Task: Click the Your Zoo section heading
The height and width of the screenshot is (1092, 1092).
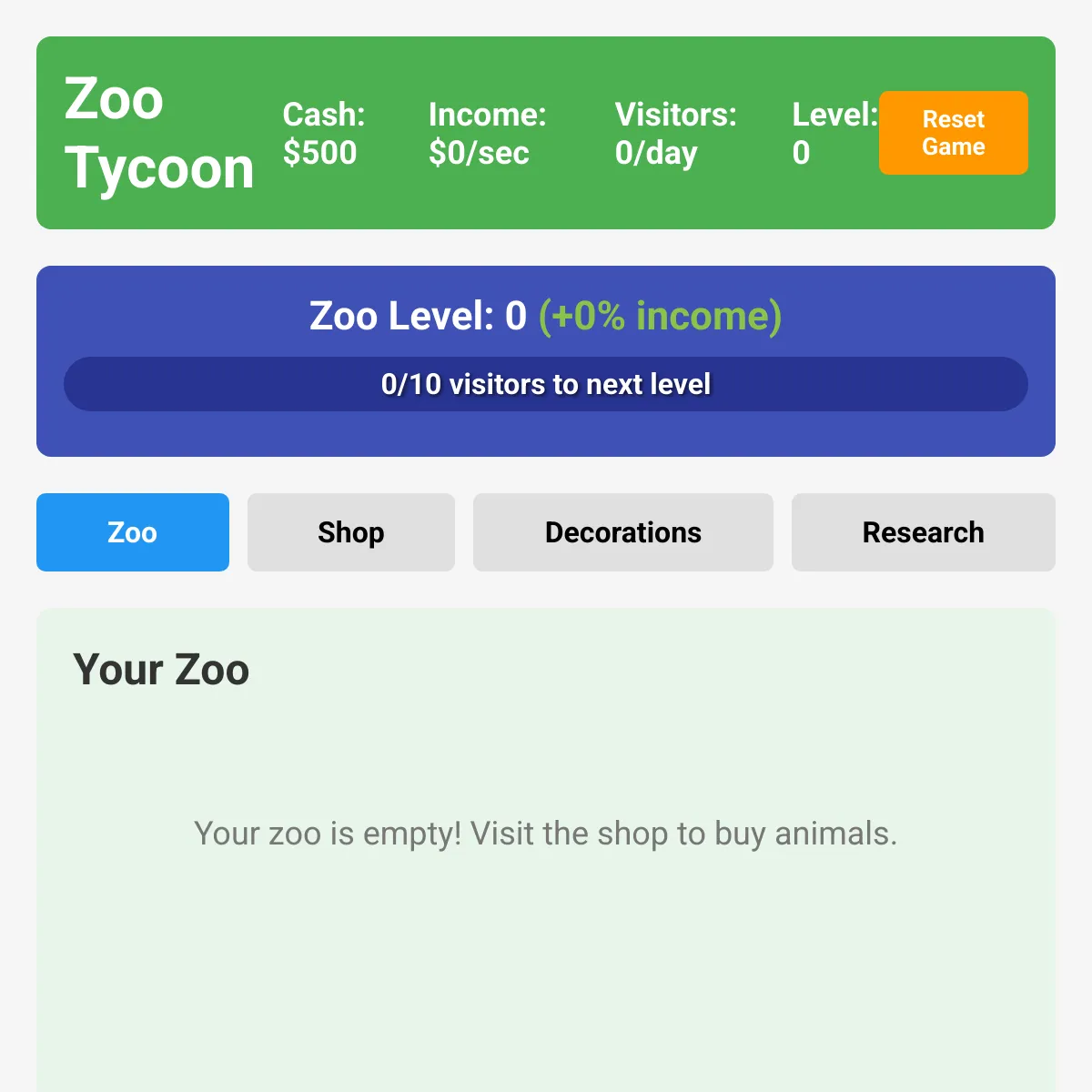Action: [x=161, y=670]
